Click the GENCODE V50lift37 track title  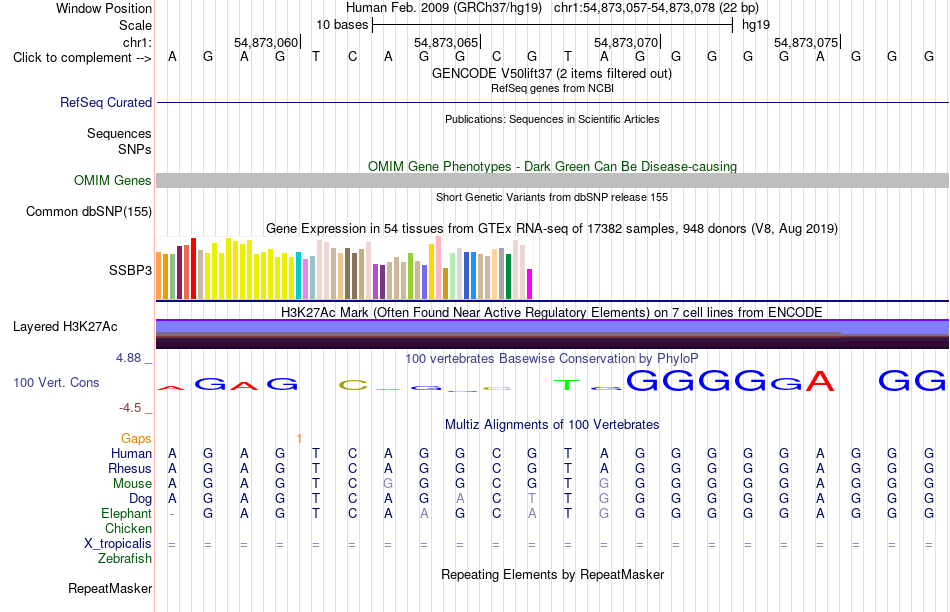click(x=551, y=73)
